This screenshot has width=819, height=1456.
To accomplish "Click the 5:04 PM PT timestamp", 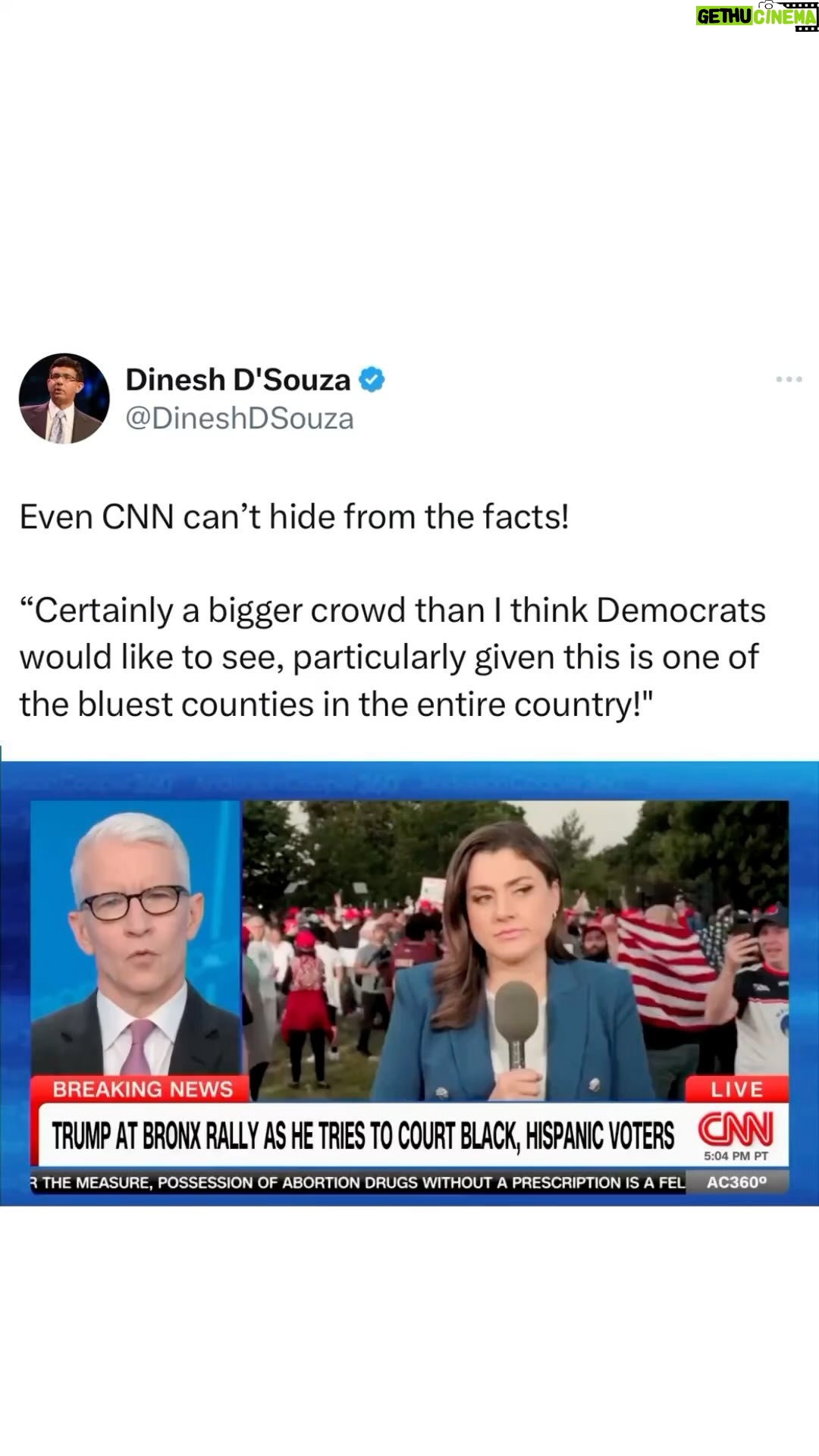I will pos(736,1156).
